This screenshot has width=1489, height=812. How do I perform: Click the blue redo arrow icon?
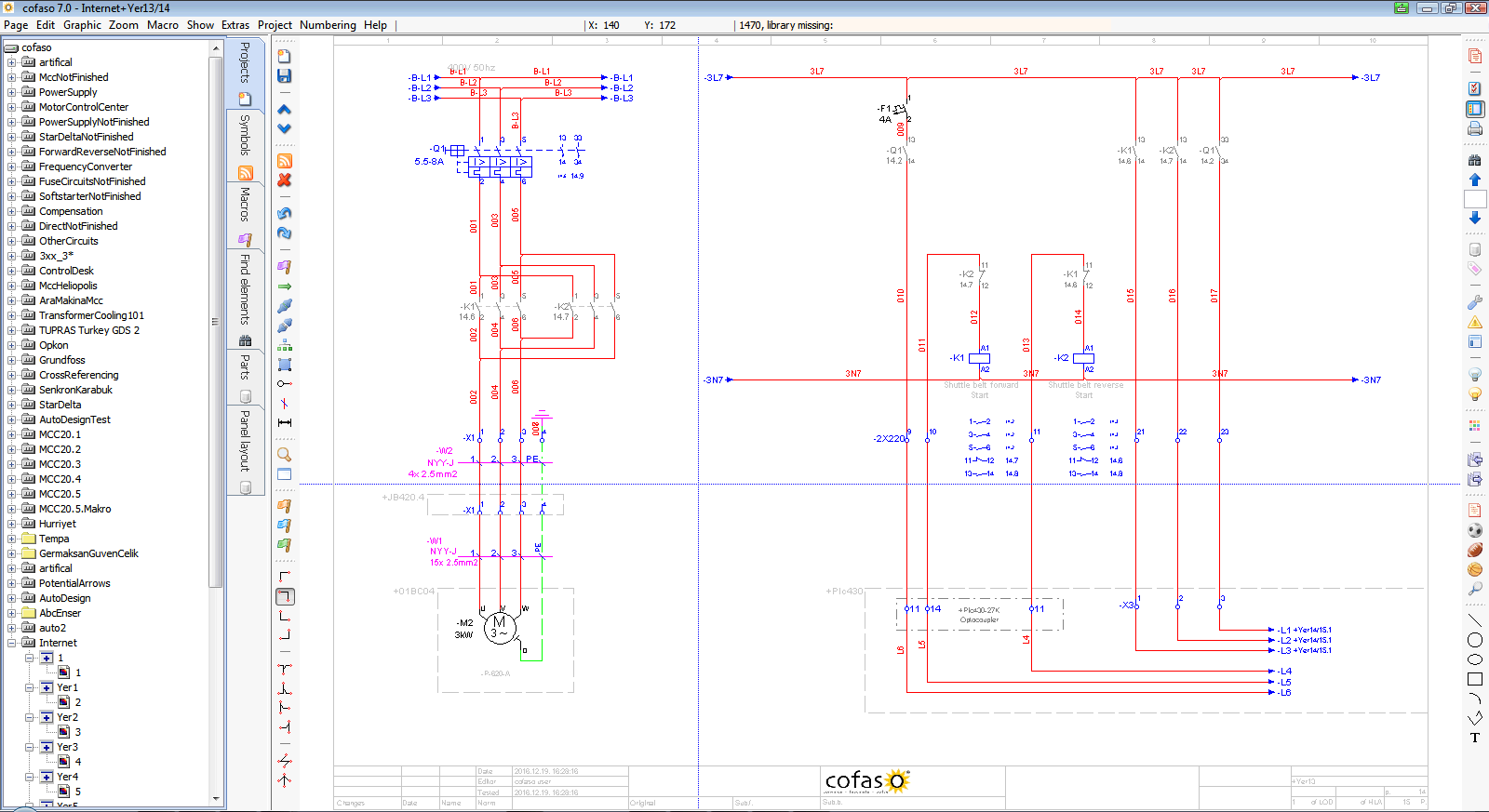point(285,233)
